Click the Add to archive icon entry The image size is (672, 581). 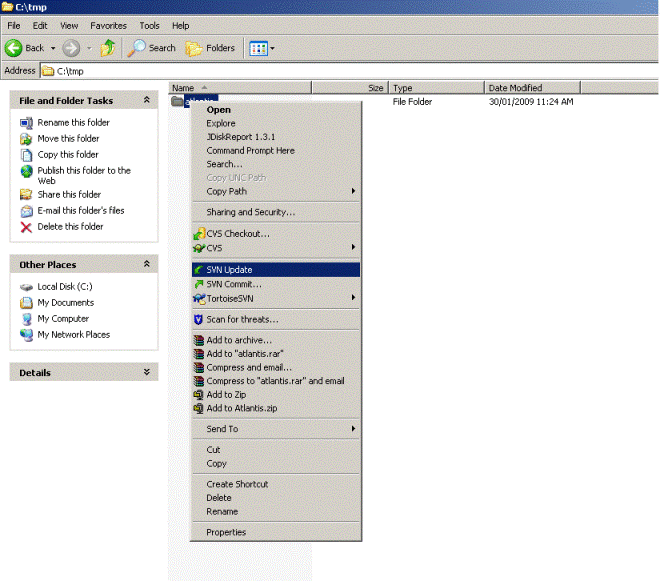click(x=199, y=341)
